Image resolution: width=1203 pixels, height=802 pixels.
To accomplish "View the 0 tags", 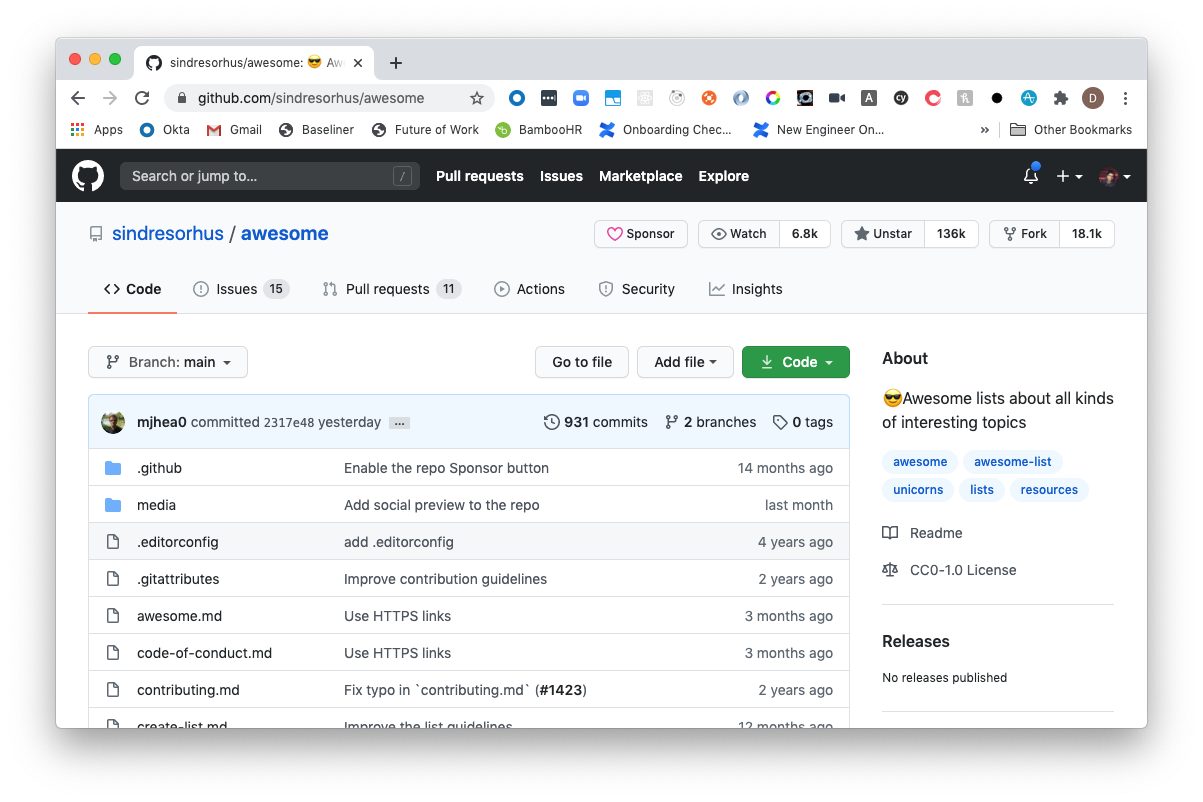I will (803, 422).
